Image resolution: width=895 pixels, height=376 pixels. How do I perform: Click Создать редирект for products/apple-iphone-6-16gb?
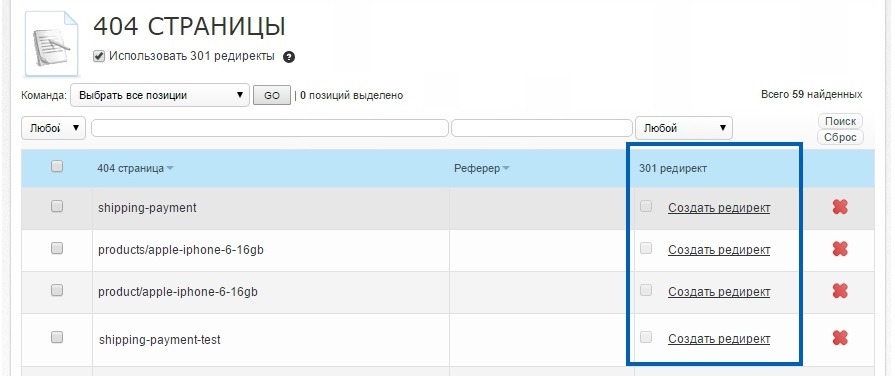coord(719,249)
